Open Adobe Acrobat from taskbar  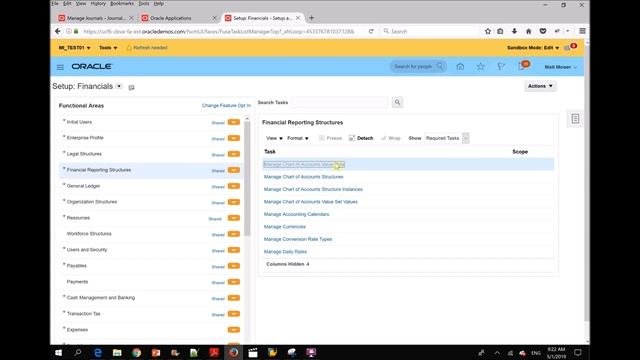click(214, 353)
